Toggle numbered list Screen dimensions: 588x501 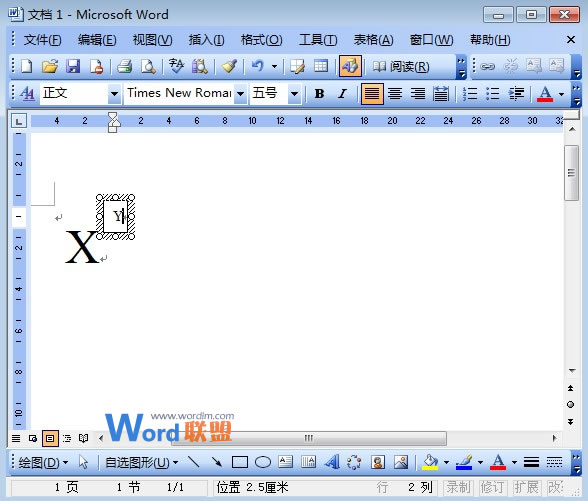(x=470, y=93)
